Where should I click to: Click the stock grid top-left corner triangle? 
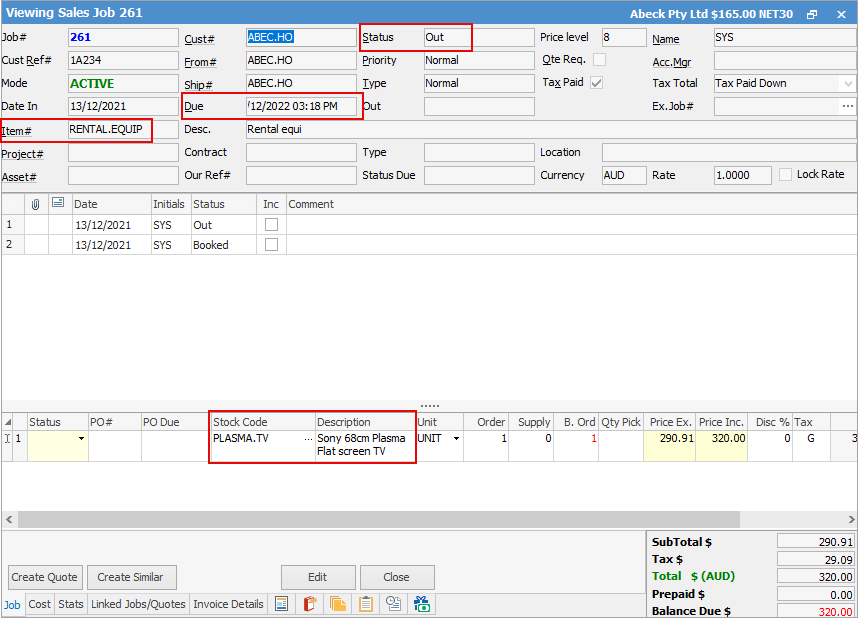click(8, 422)
